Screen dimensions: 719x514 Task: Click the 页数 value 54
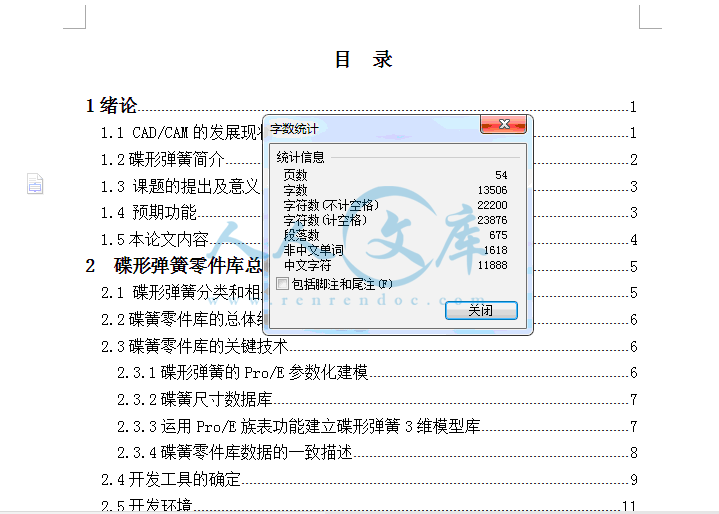(x=501, y=175)
